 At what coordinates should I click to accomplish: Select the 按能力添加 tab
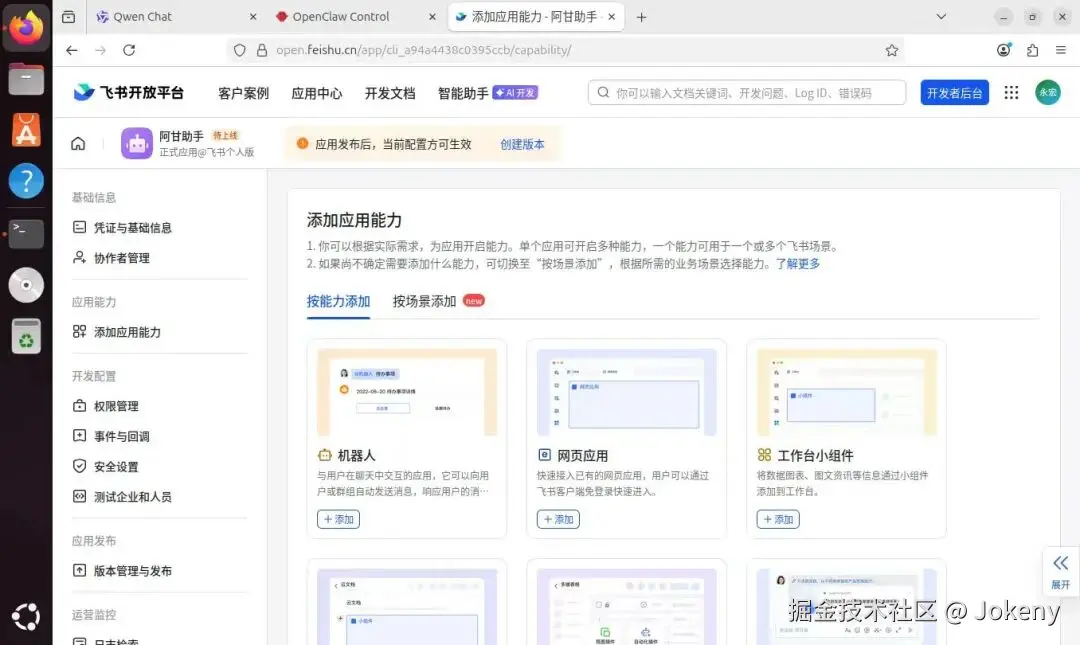pyautogui.click(x=338, y=301)
